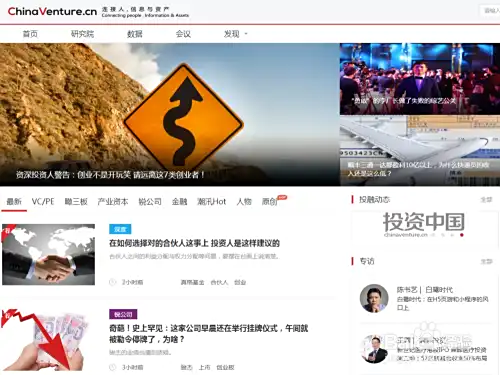Open the 研究院 navigation item

coord(82,34)
